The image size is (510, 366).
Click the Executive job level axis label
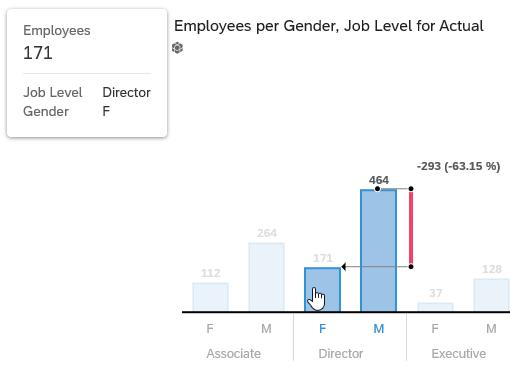(459, 353)
